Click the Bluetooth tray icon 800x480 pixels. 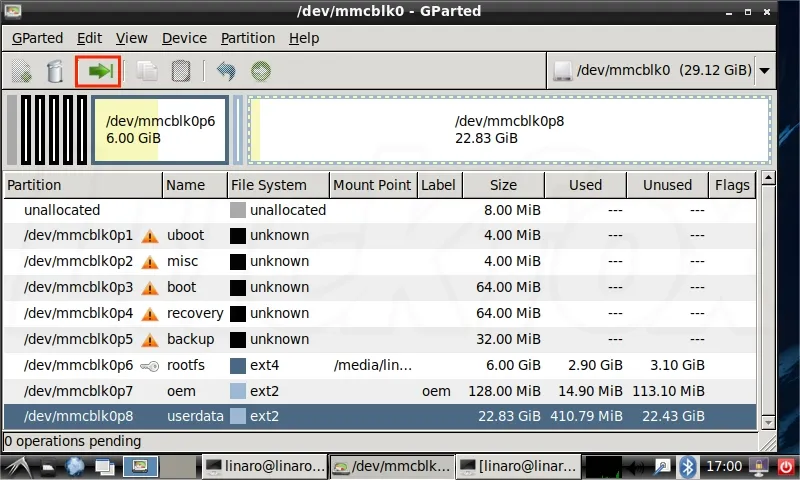(688, 467)
